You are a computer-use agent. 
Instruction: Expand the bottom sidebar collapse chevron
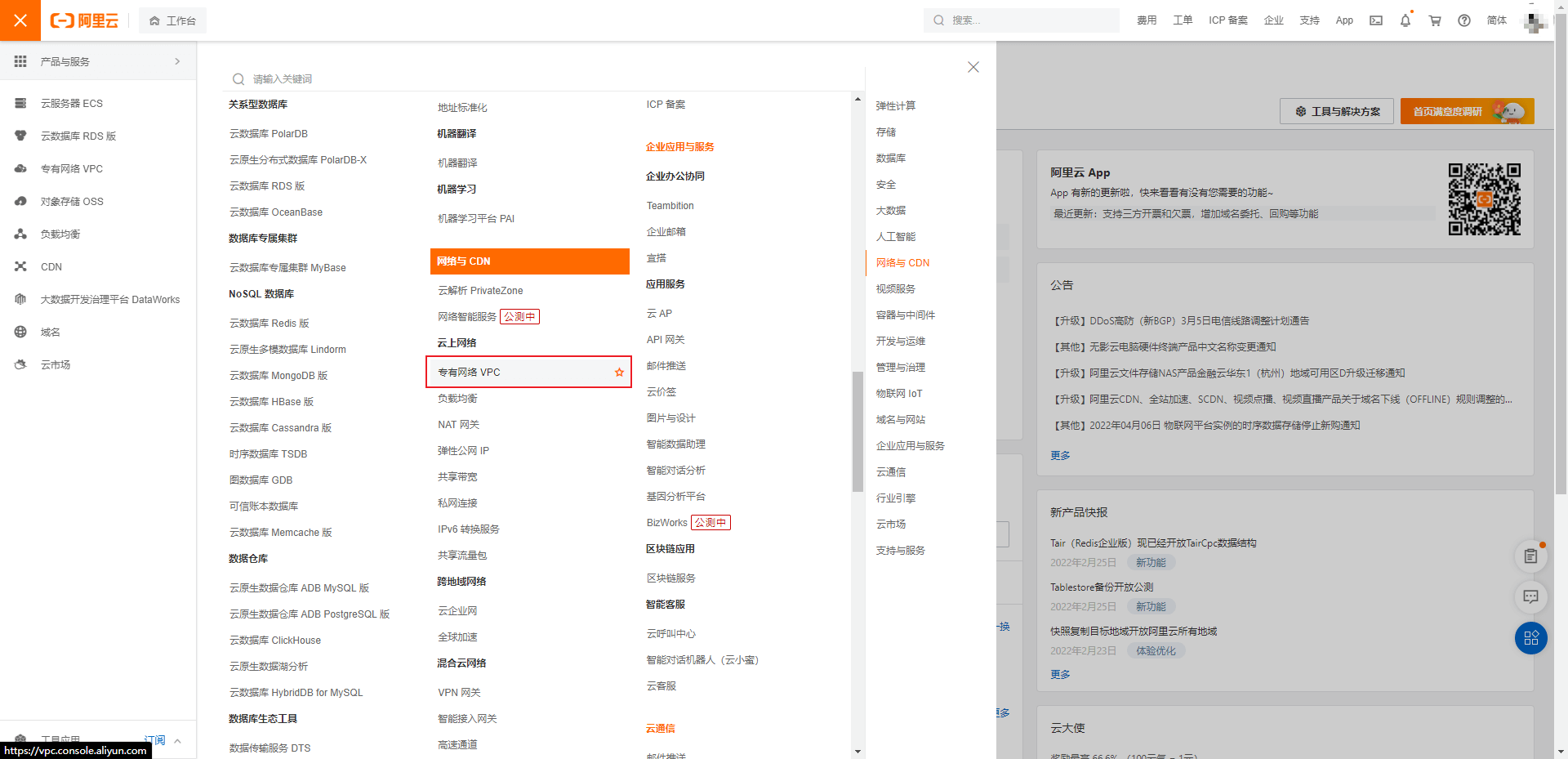tap(177, 741)
